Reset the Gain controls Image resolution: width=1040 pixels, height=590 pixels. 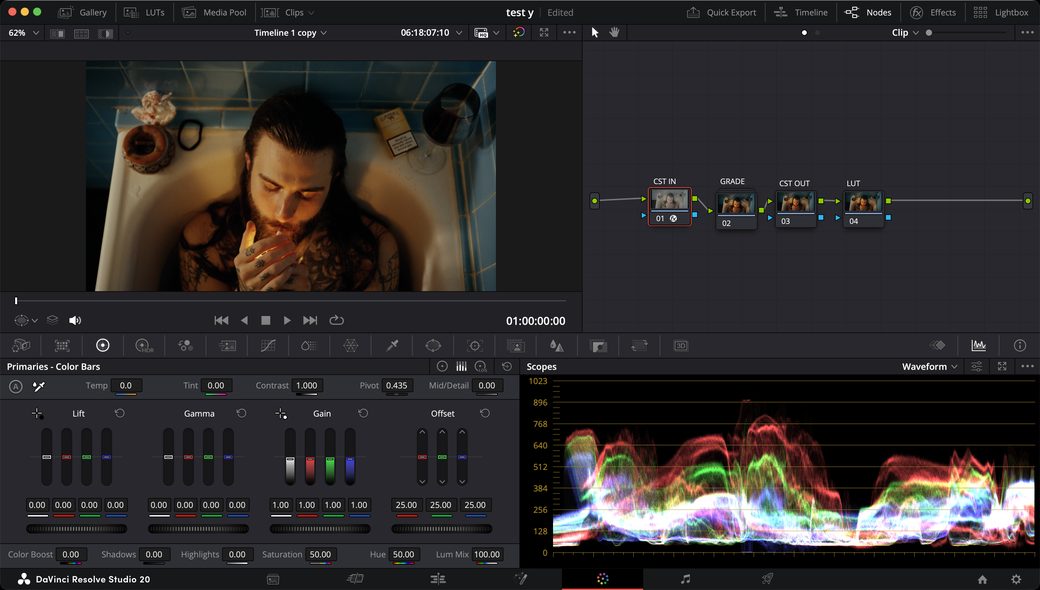(x=363, y=413)
